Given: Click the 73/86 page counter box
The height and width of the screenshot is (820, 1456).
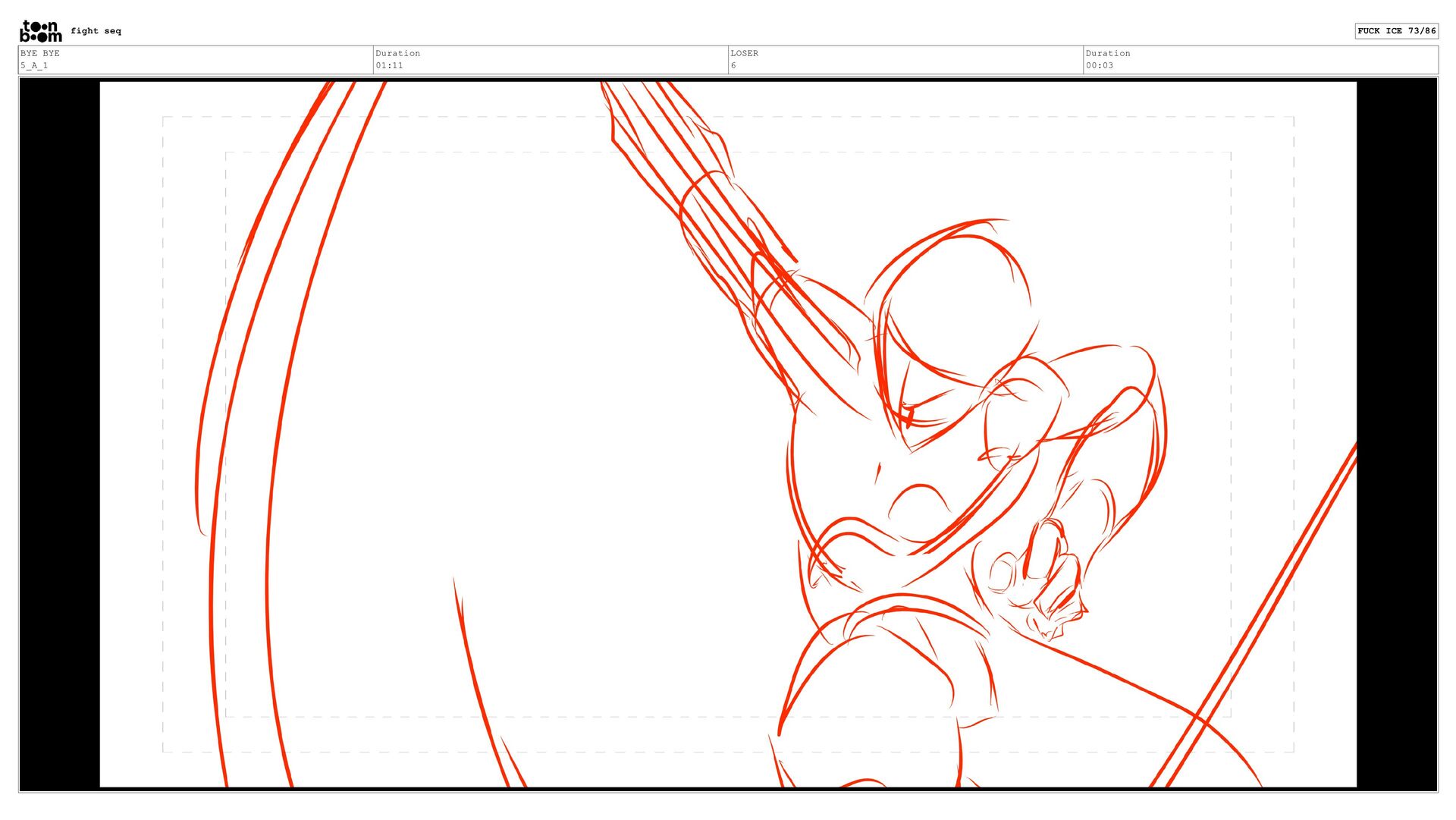Looking at the screenshot, I should pos(1396,31).
